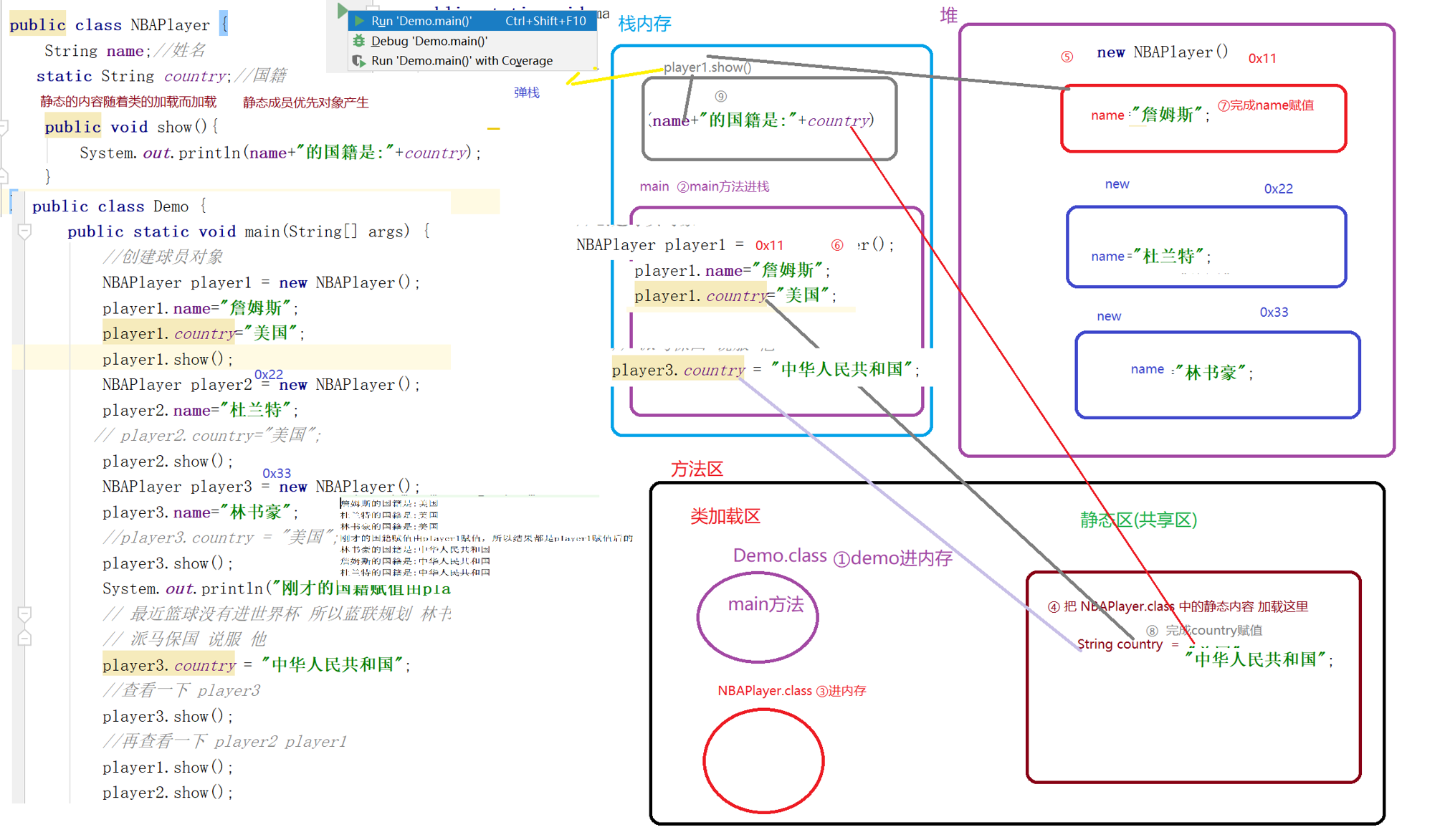The image size is (1445, 840).
Task: Click 'player3.name="林书豪";' code line
Action: [200, 512]
